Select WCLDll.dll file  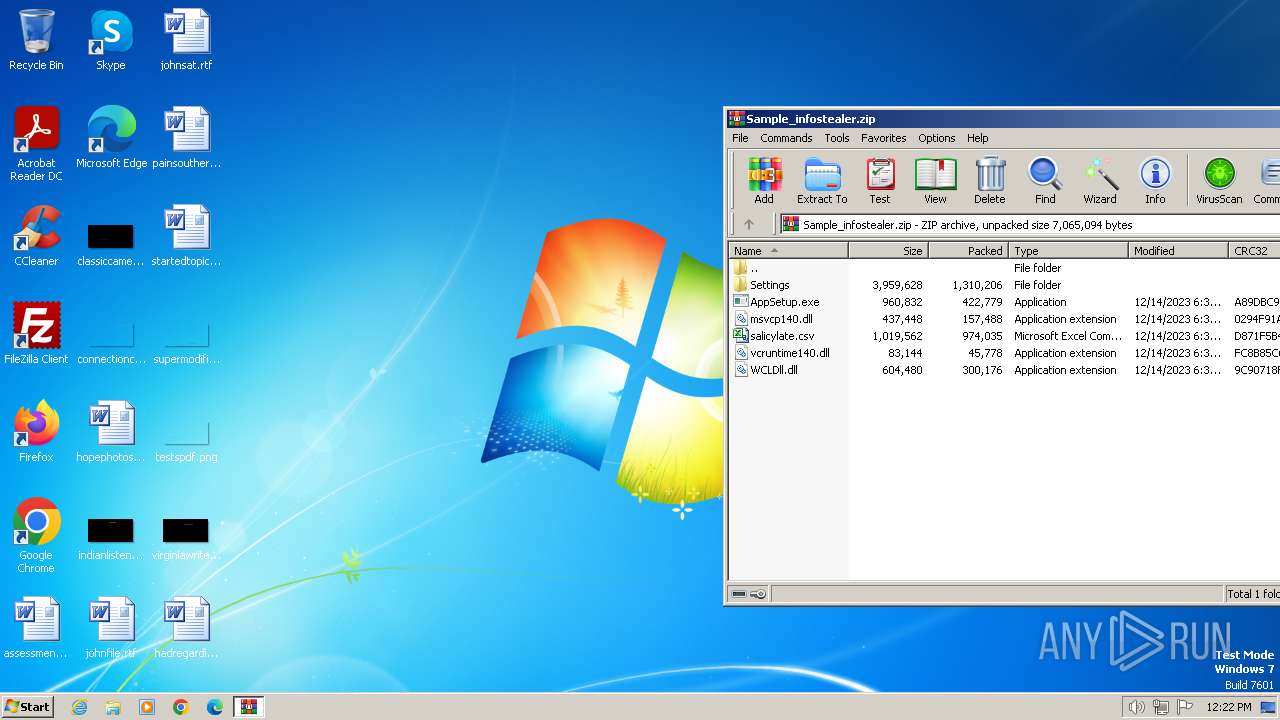1004,370
